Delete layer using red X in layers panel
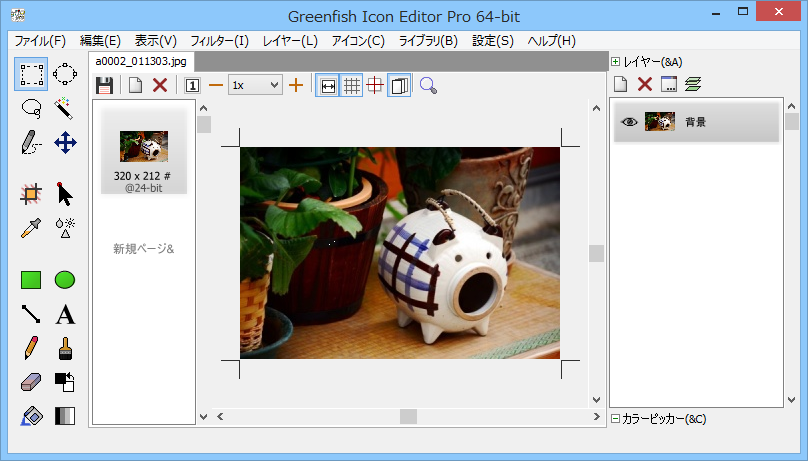 [x=645, y=85]
